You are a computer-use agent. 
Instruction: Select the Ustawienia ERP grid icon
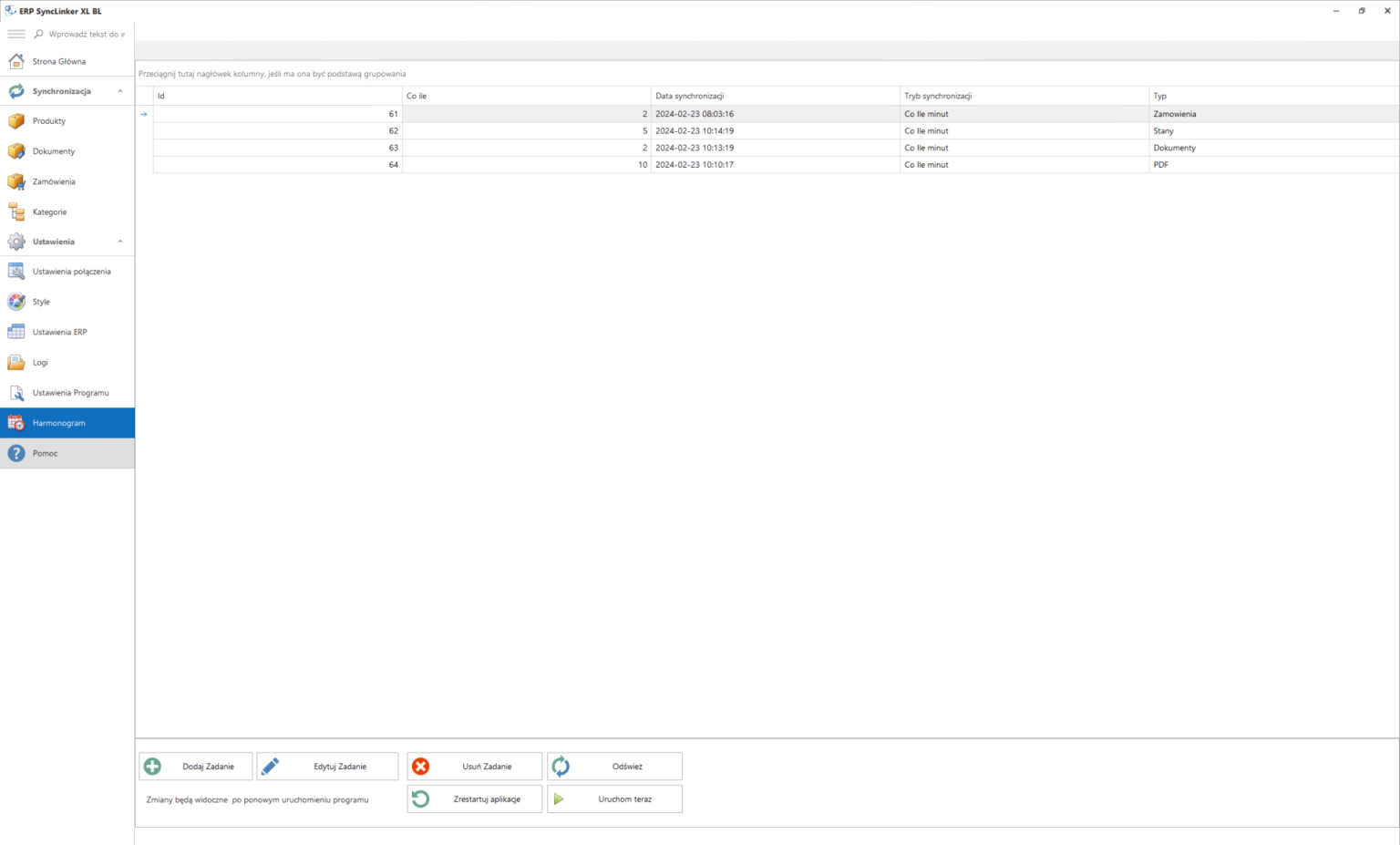tap(15, 331)
